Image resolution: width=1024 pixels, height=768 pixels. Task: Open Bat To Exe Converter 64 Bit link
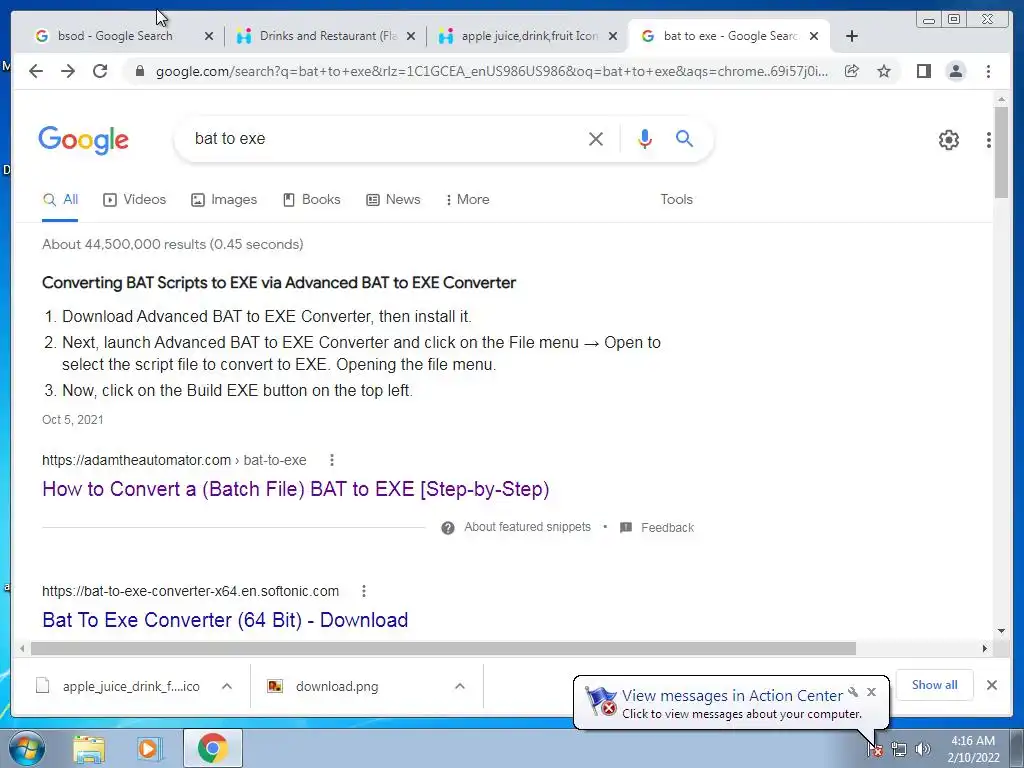click(225, 620)
